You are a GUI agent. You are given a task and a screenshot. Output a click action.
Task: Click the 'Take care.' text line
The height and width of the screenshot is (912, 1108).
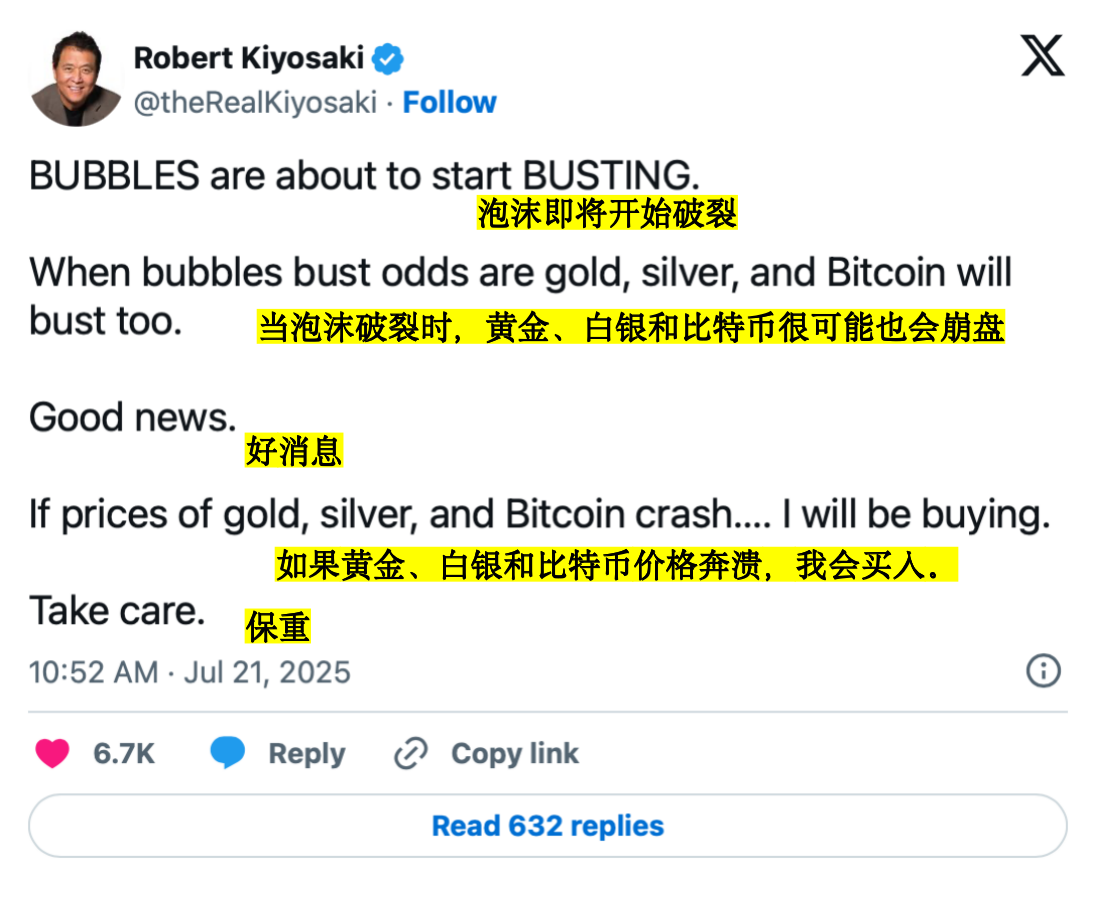click(117, 610)
